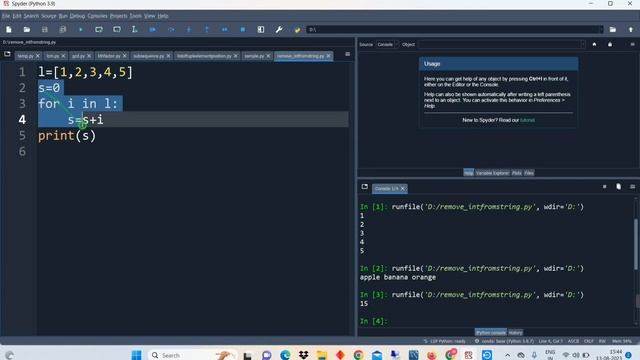The image size is (640, 360).
Task: Open the Projects menu
Action: coord(118,16)
